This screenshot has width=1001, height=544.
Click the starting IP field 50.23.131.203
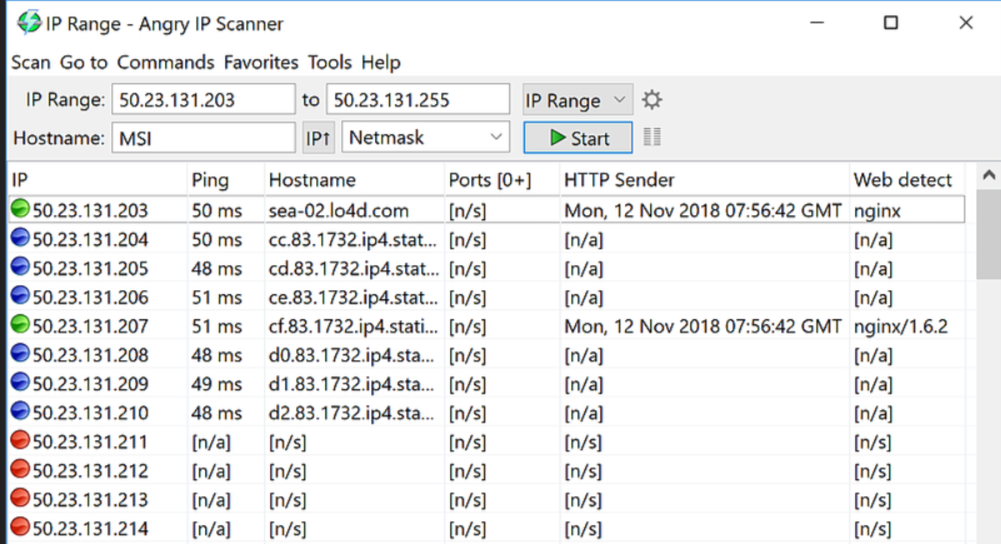203,100
